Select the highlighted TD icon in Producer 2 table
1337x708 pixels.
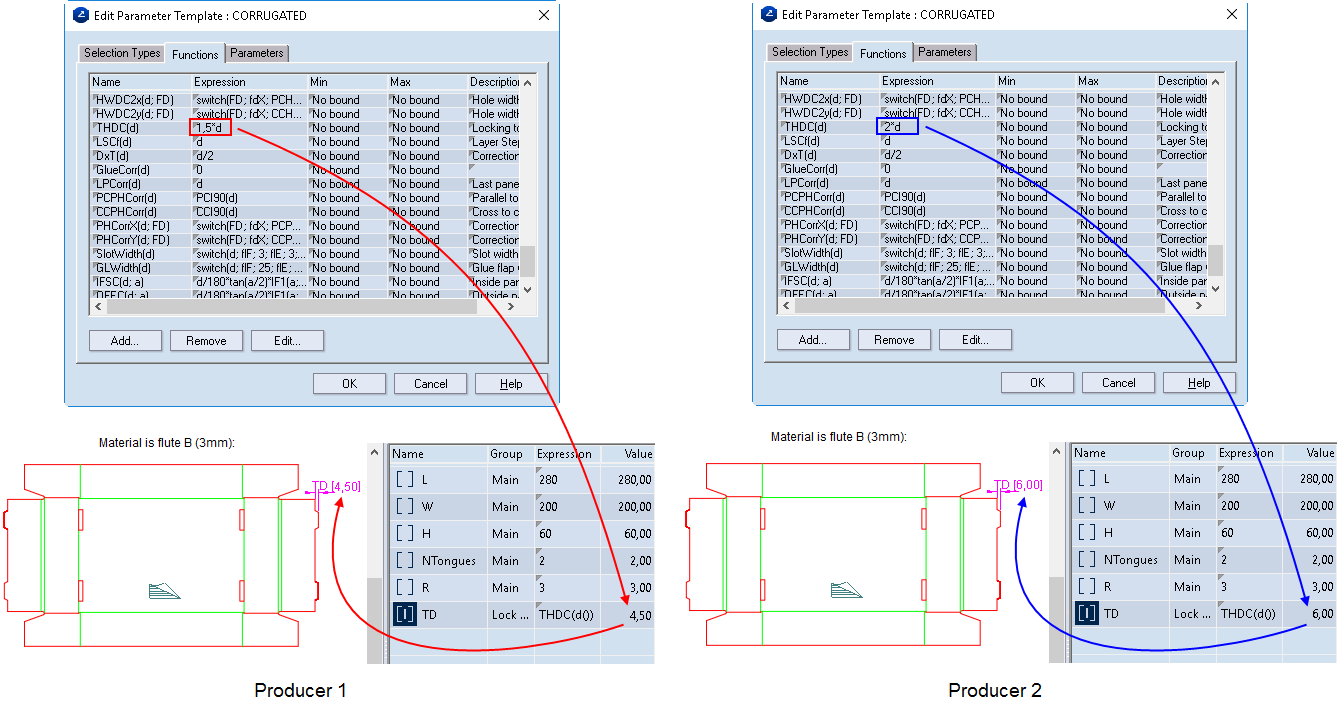click(x=1087, y=613)
